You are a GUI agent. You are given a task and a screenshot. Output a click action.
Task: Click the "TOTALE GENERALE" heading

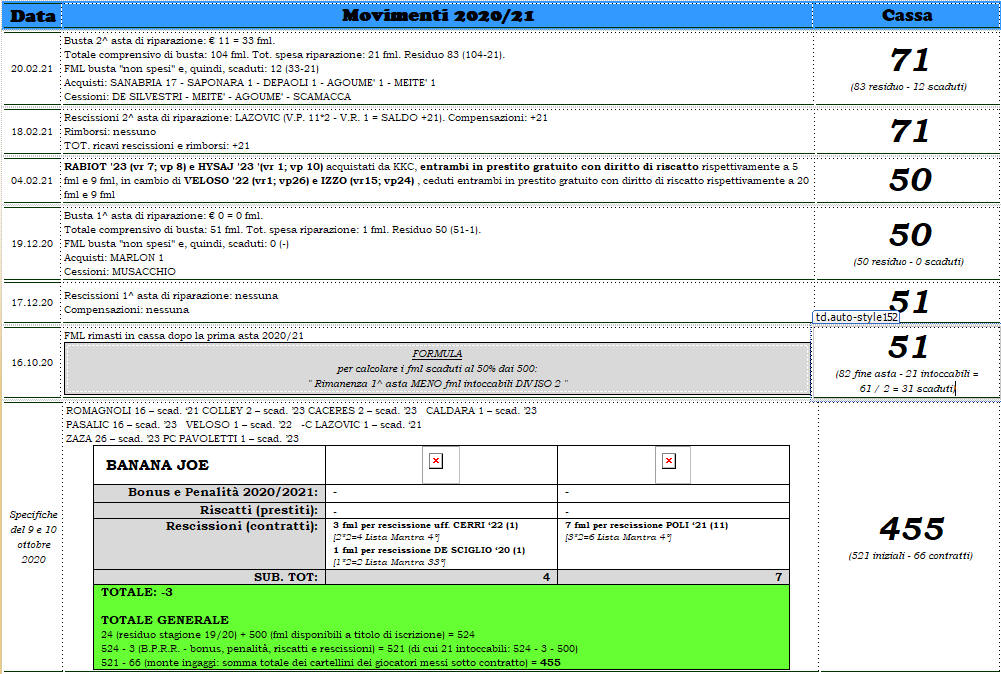165,620
